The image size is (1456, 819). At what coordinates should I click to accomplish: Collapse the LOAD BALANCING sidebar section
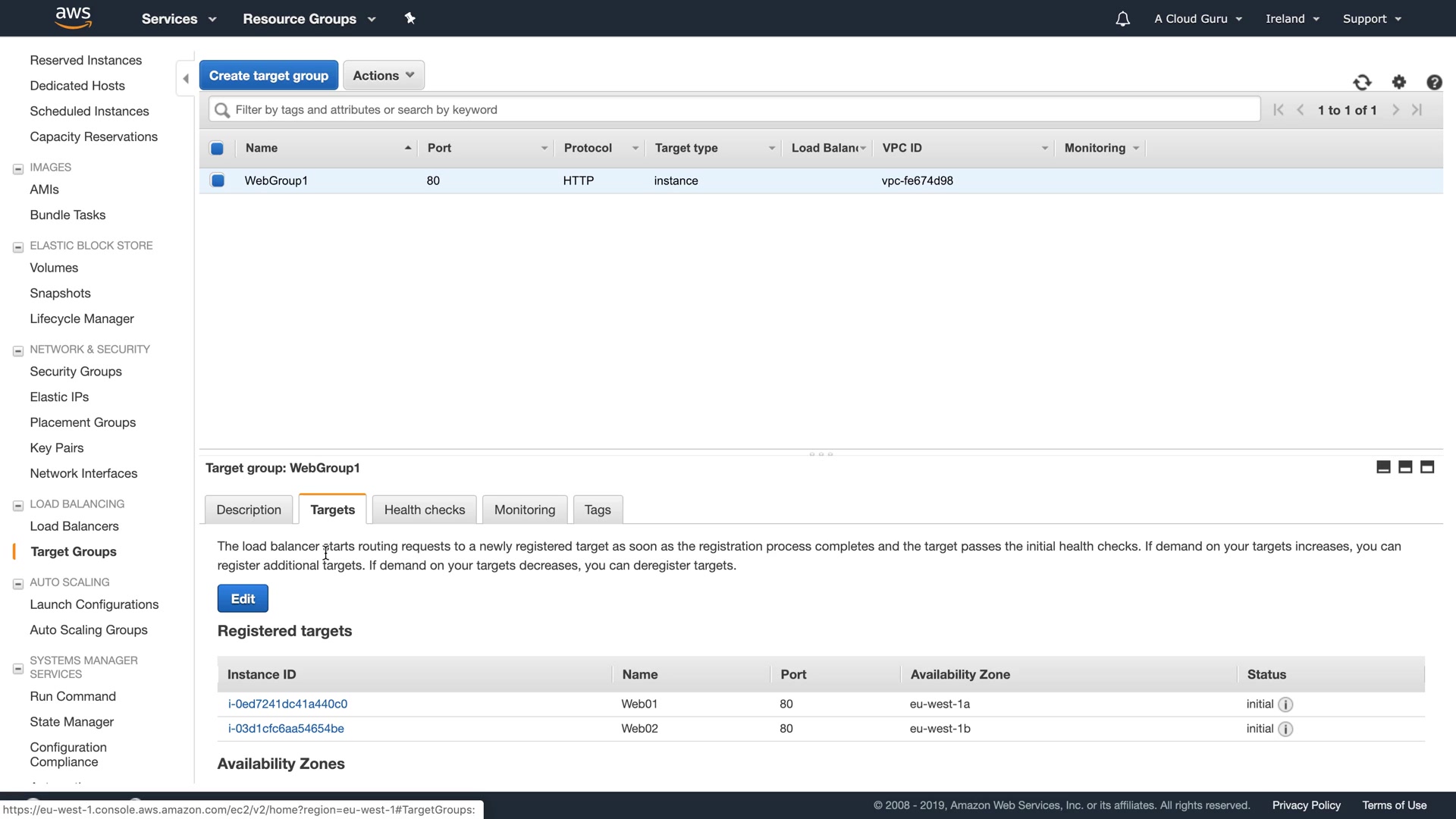(18, 505)
